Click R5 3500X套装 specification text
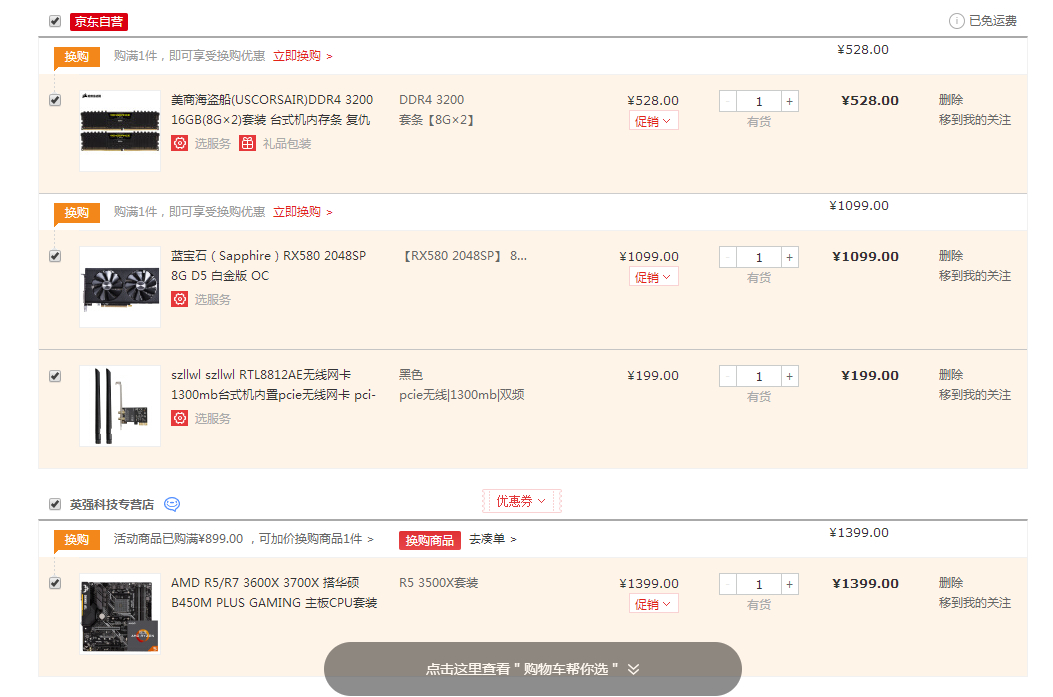Image resolution: width=1053 pixels, height=697 pixels. coord(439,582)
